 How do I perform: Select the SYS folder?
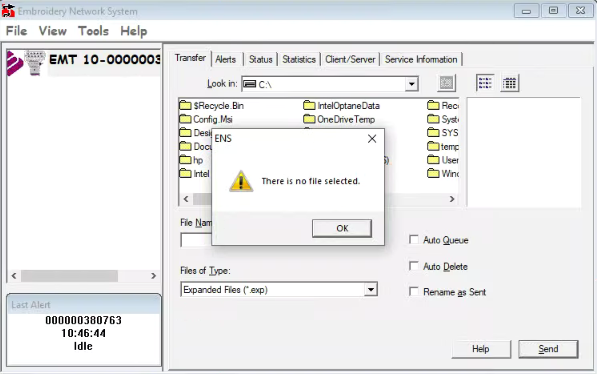[442, 133]
